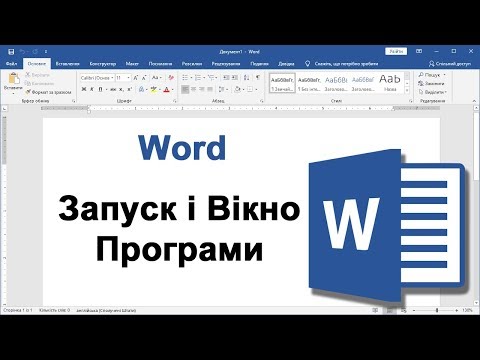Open the Change Case Aa dropdown
The height and width of the screenshot is (360, 480).
click(x=156, y=78)
